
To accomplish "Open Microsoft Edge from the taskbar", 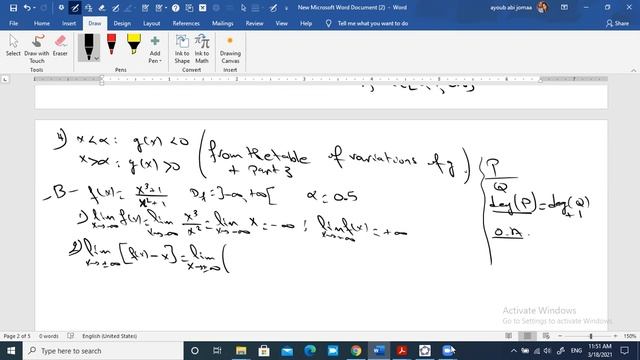I will click(x=310, y=351).
